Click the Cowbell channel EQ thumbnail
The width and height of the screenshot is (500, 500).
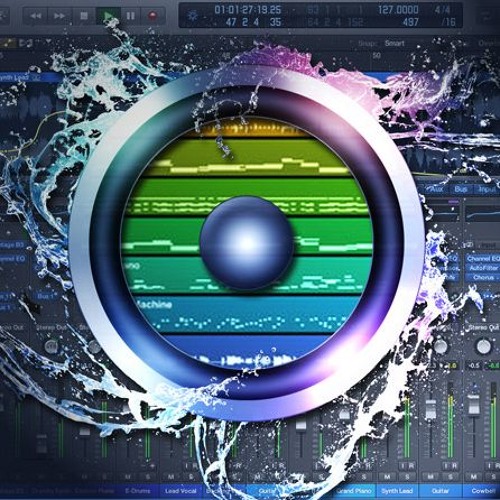483,214
